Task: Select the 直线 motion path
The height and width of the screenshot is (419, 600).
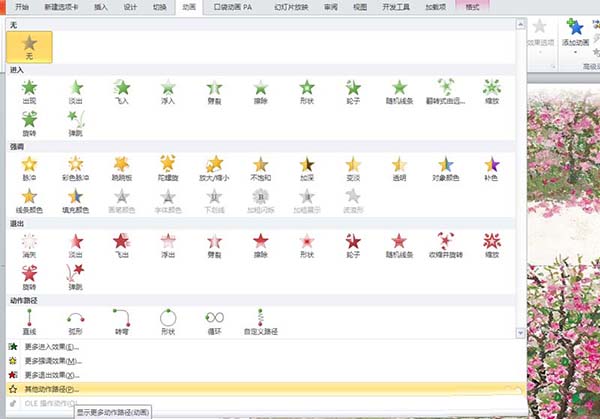Action: point(29,322)
